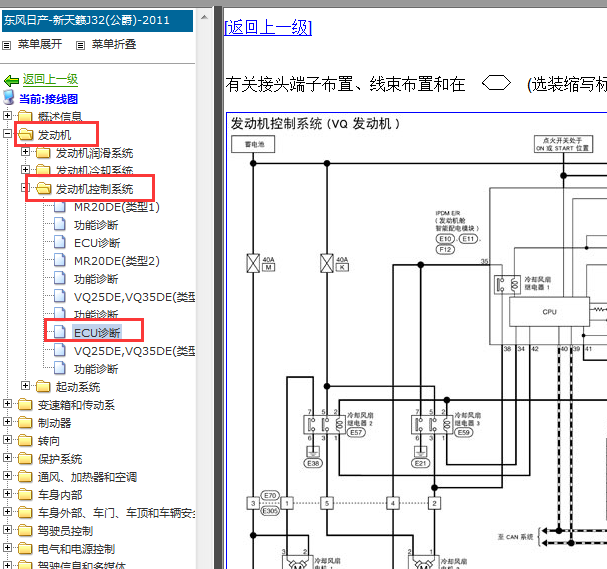Expand the 发动机润滑系统 folder
The width and height of the screenshot is (607, 569).
click(x=26, y=151)
